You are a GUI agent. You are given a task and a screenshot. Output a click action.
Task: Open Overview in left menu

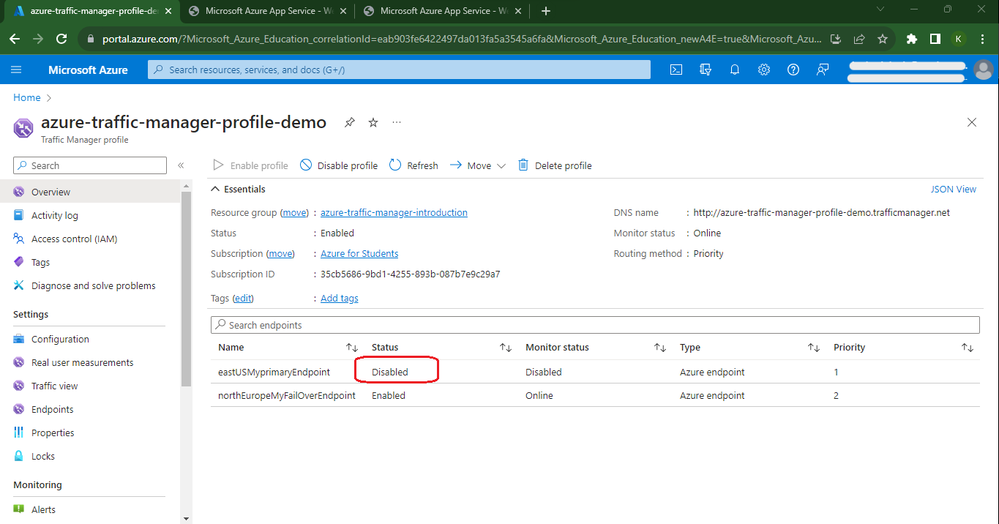pos(90,192)
